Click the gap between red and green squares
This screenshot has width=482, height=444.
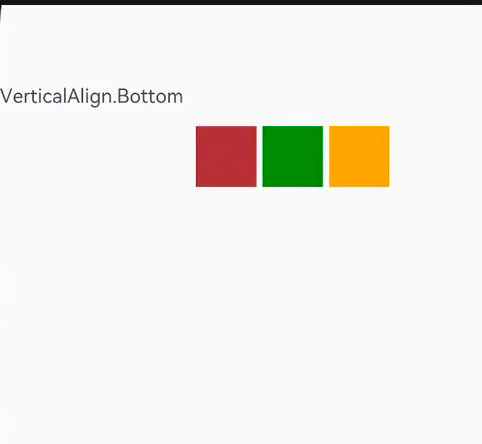(x=259, y=156)
